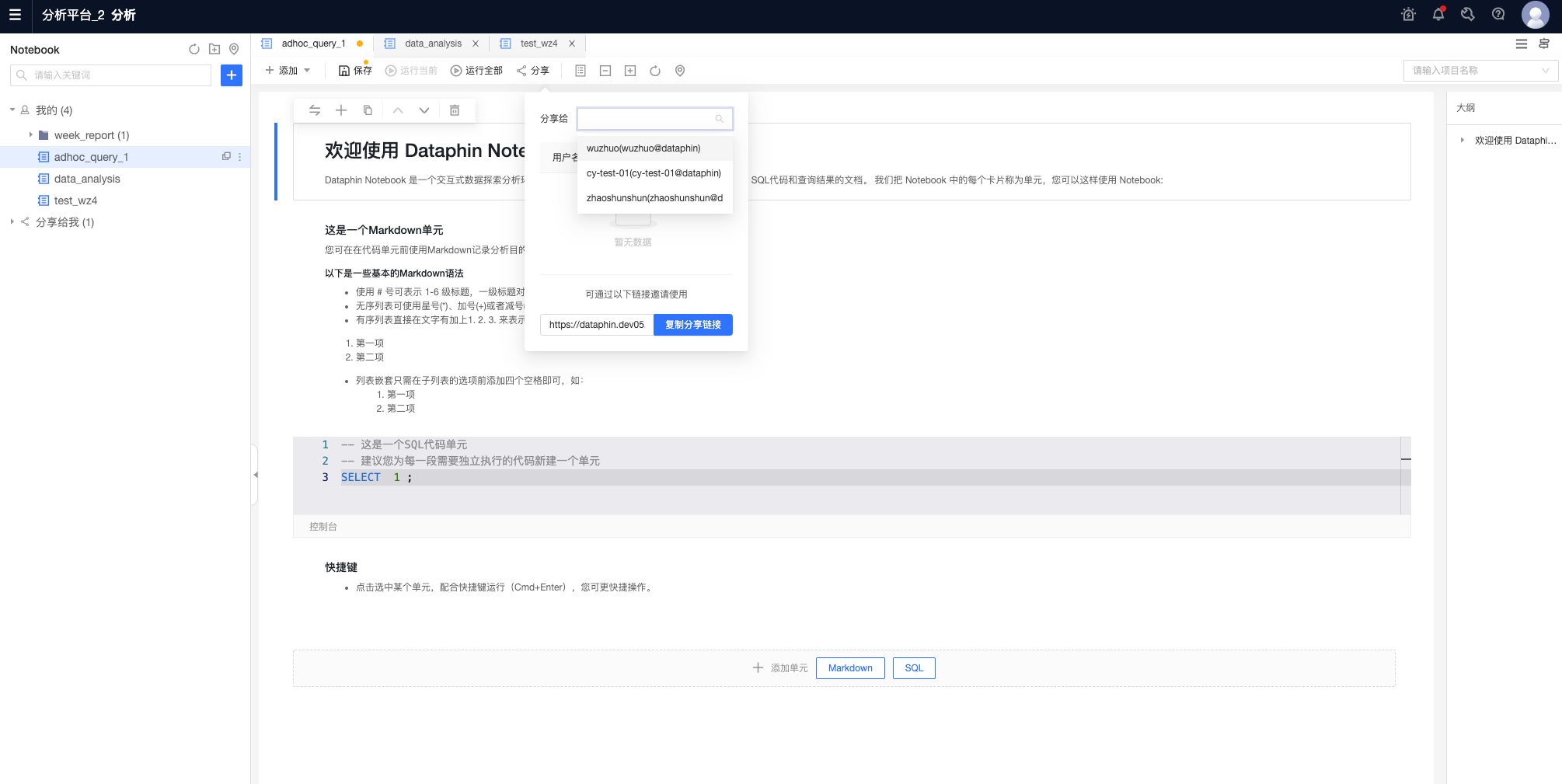1562x784 pixels.
Task: Collapse the 我的 (4) tree section
Action: [x=12, y=110]
